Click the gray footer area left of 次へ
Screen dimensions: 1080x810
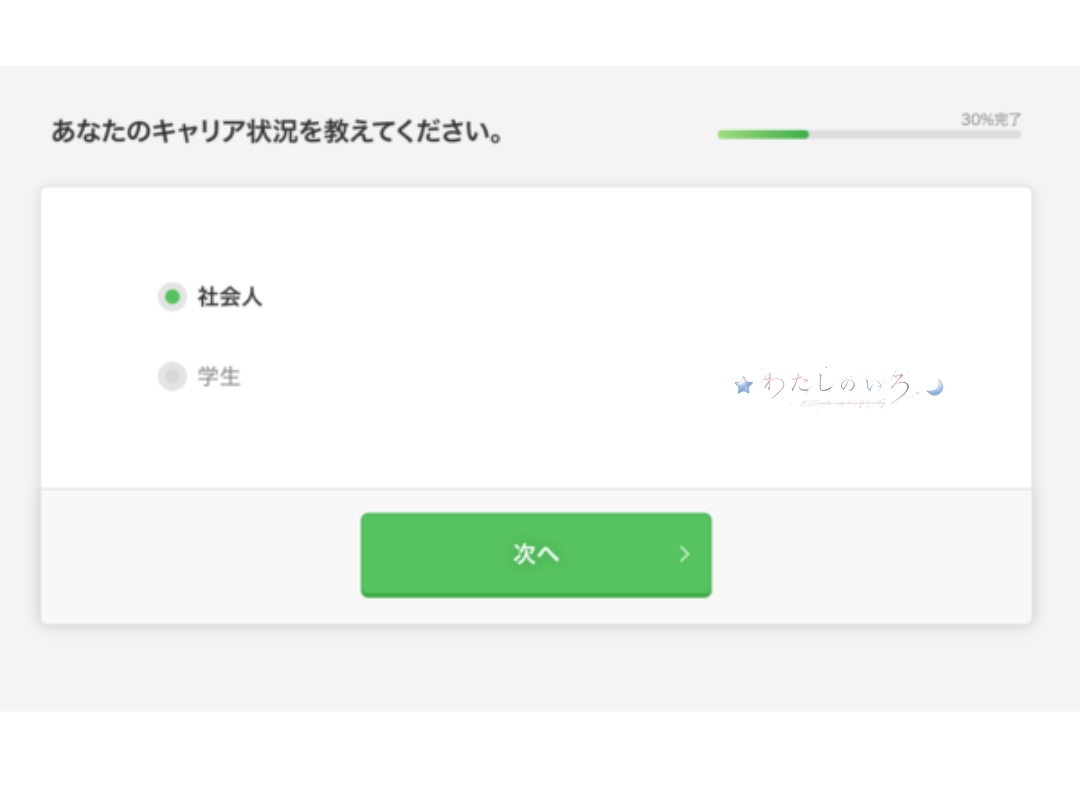(201, 557)
